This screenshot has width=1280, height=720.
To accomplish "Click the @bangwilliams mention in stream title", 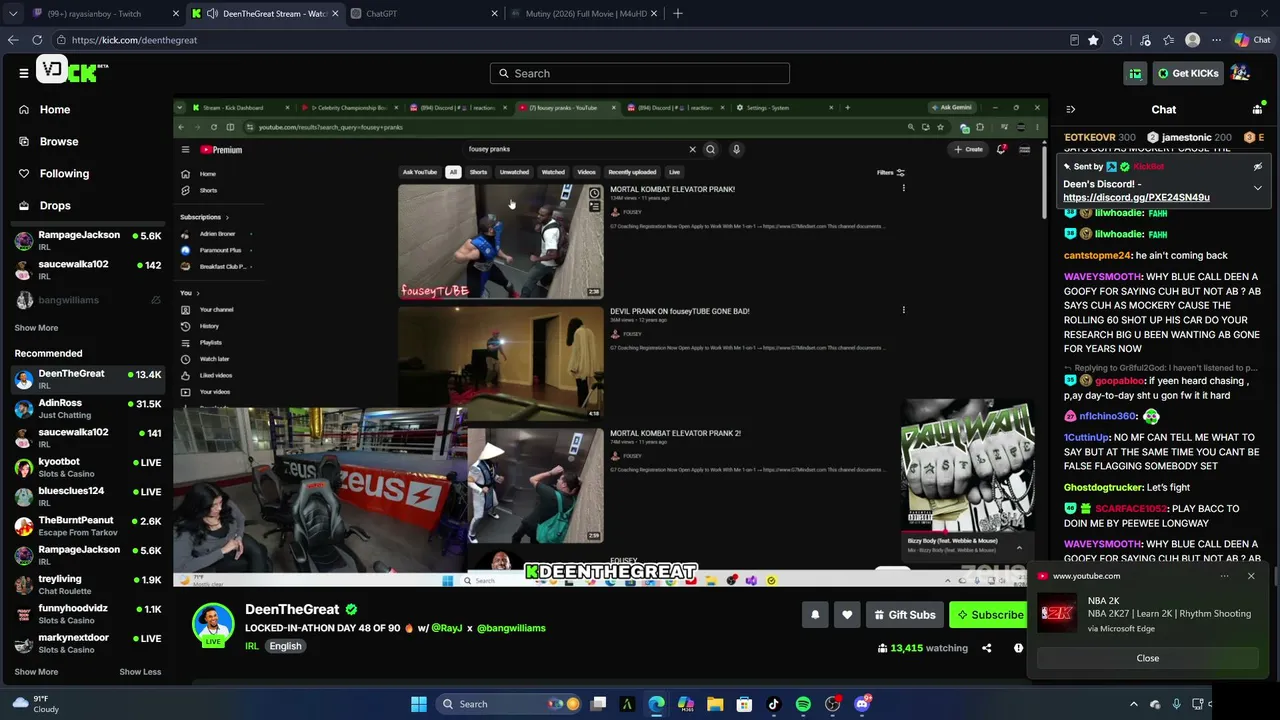I will (511, 628).
